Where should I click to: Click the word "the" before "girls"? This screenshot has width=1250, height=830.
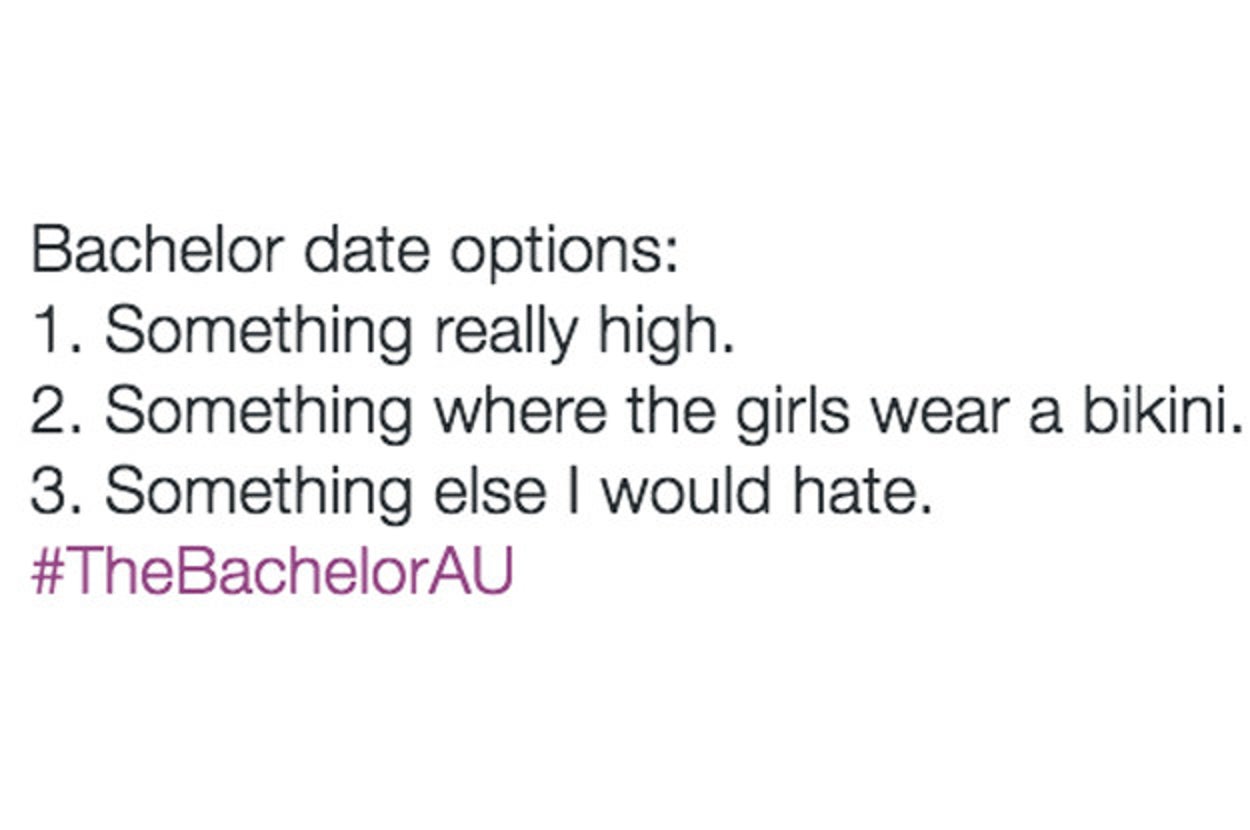pyautogui.click(x=659, y=411)
